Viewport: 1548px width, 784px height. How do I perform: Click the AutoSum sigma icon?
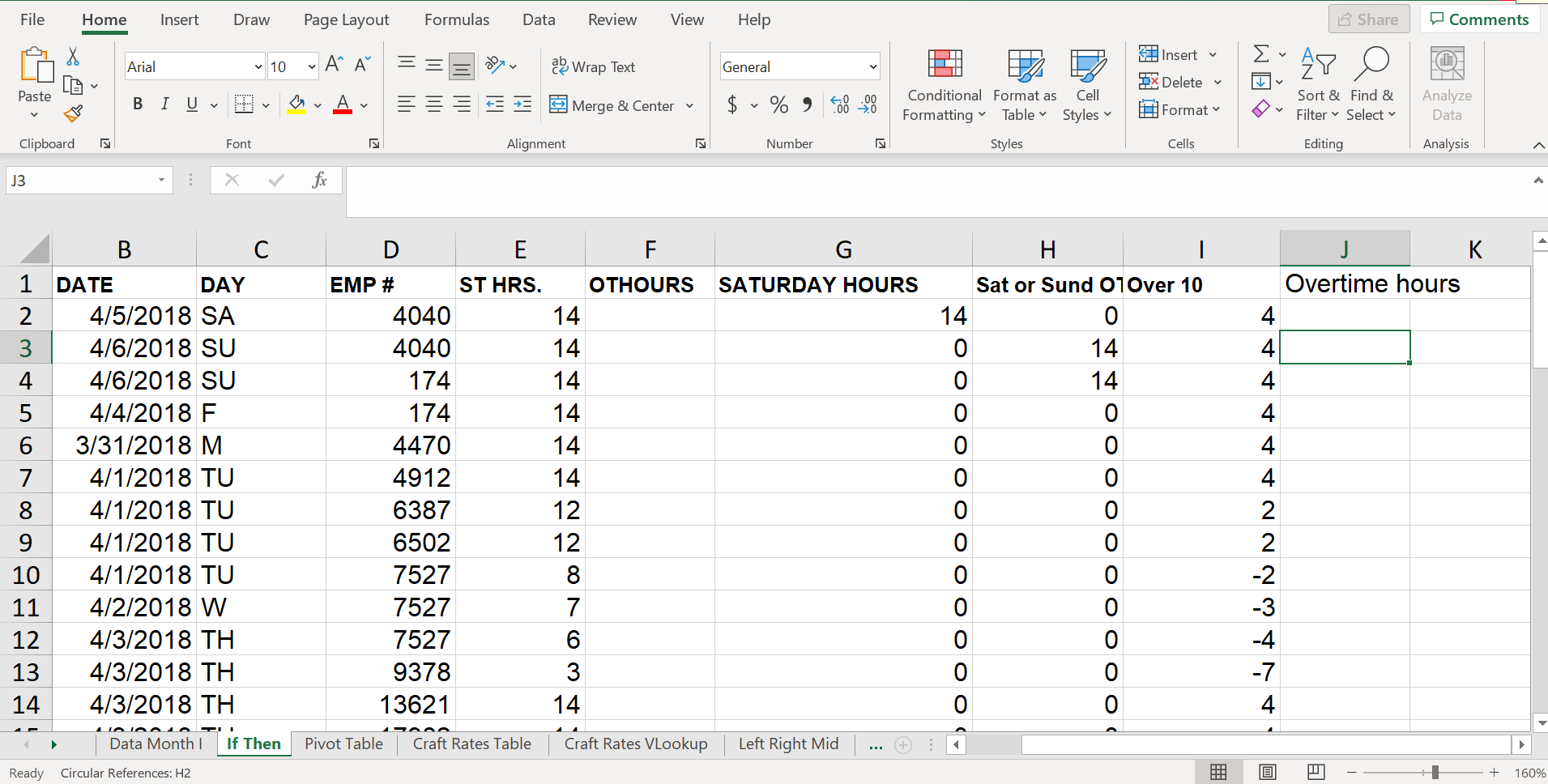coord(1260,54)
